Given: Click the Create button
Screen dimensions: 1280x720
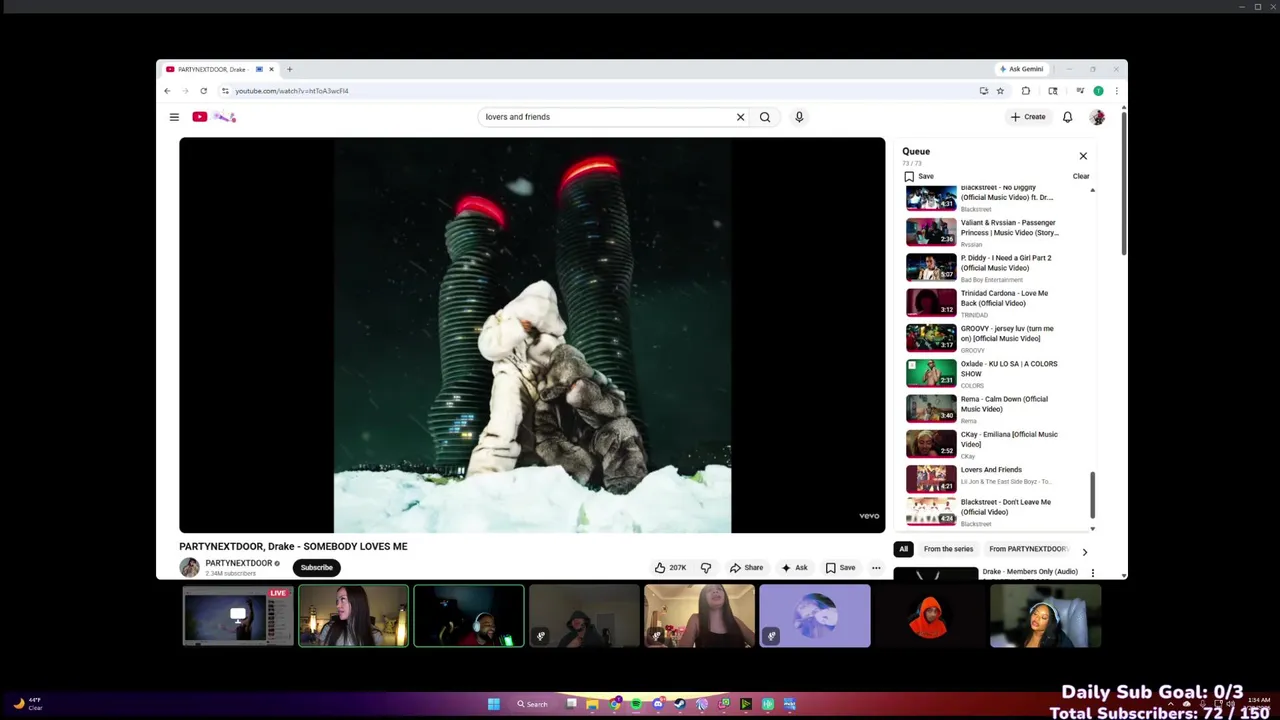Looking at the screenshot, I should coord(1028,117).
